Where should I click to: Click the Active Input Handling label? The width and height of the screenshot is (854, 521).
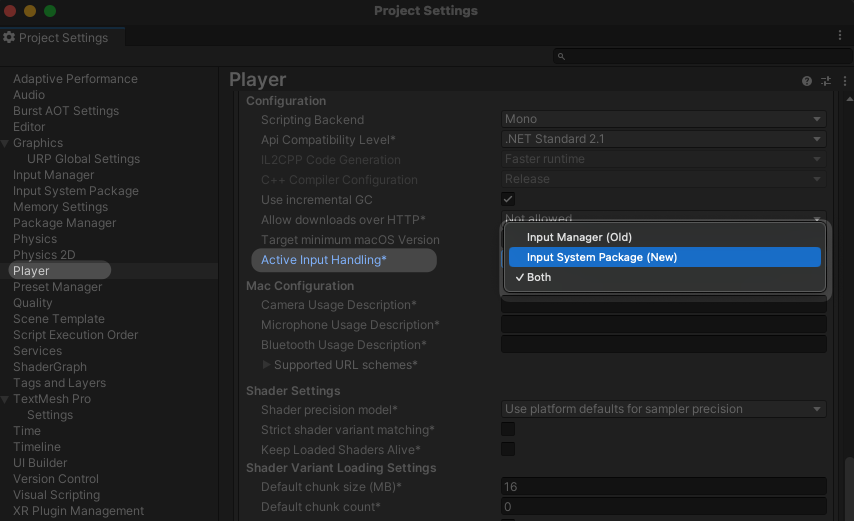(x=324, y=260)
